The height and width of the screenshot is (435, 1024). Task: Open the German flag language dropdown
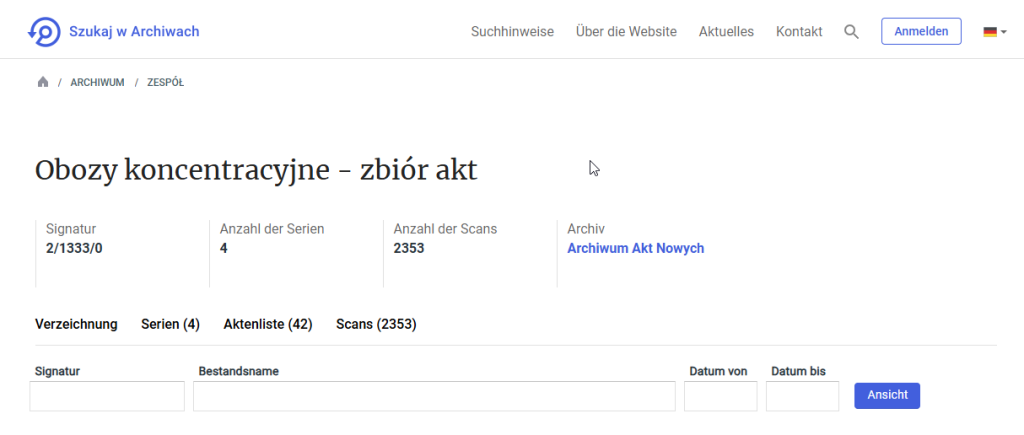(995, 31)
